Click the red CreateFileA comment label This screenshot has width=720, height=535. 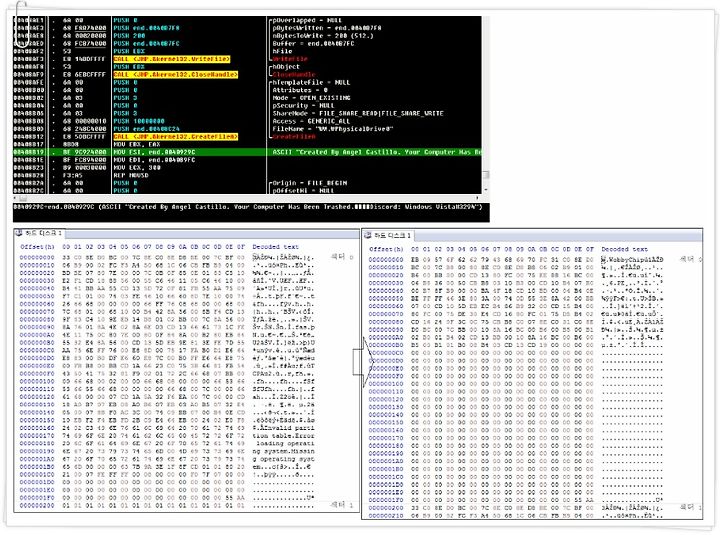(294, 136)
